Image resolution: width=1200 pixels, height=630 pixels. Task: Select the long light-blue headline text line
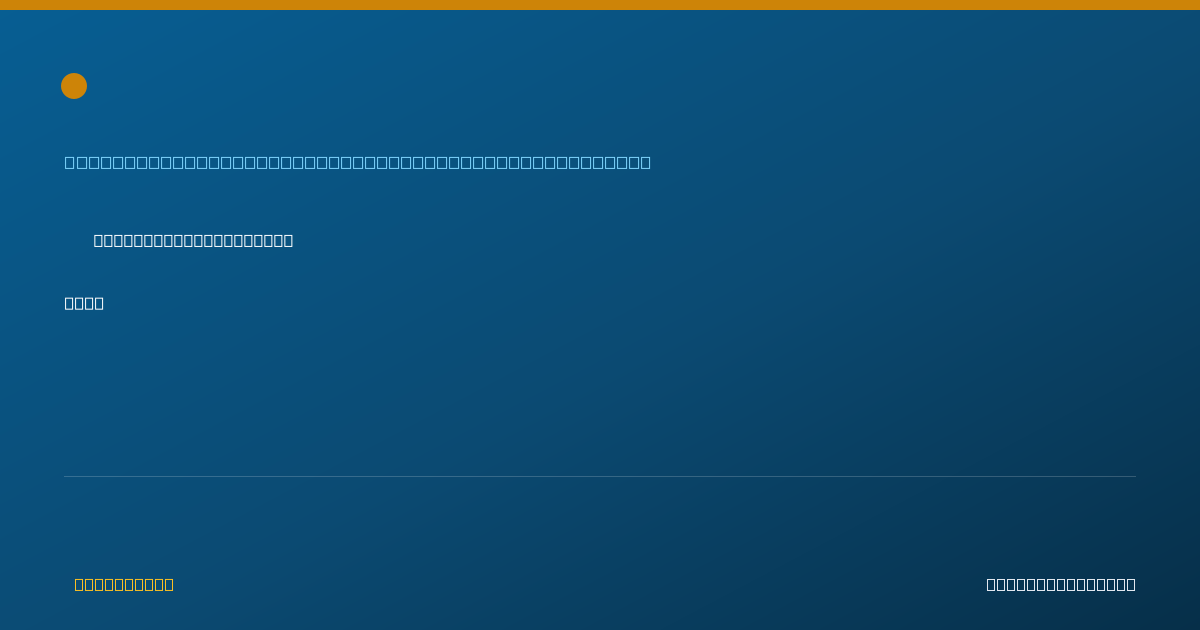point(358,162)
